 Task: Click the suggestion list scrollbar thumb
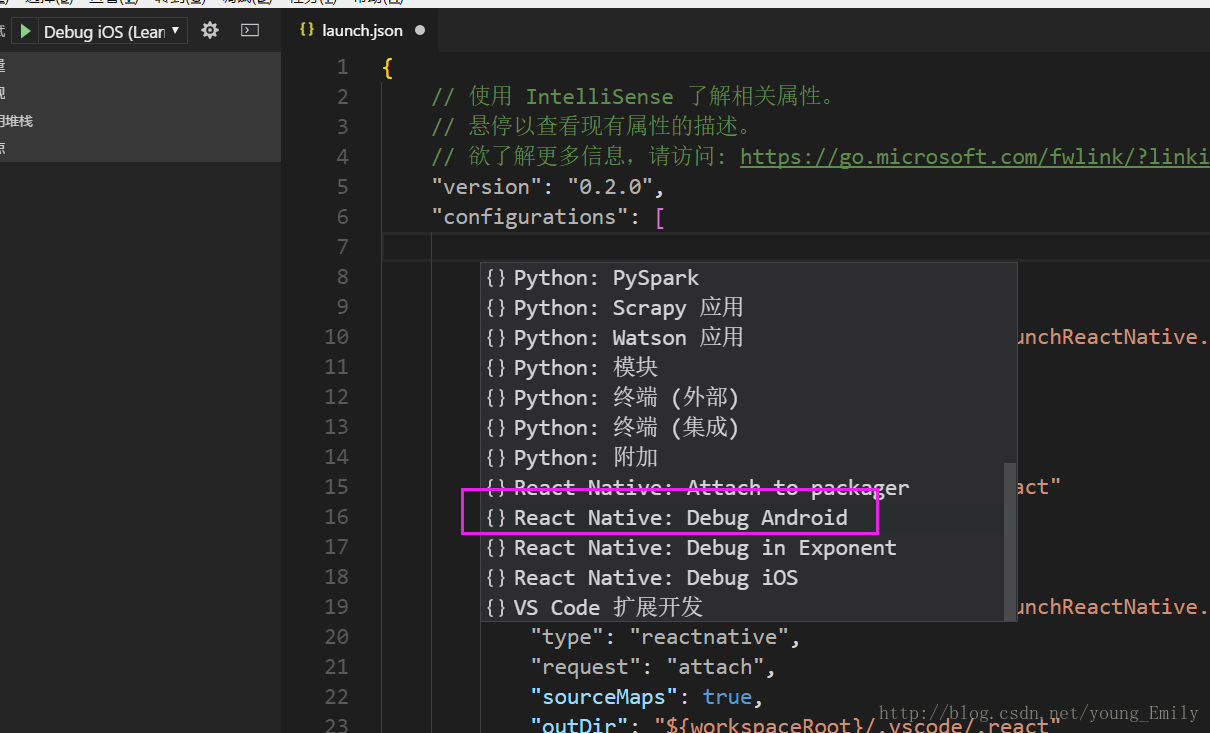click(1009, 540)
